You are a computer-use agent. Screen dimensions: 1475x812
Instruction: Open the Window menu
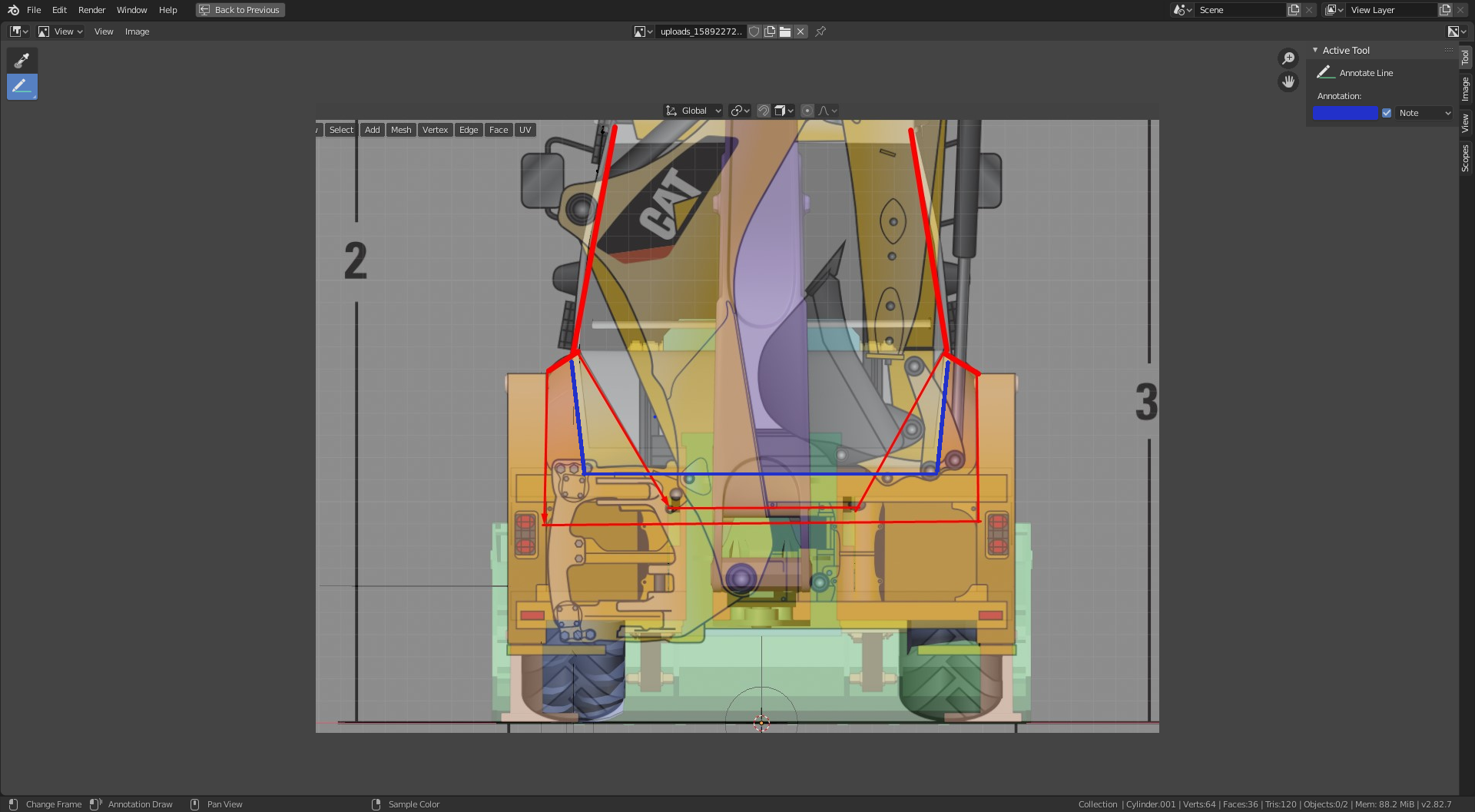(131, 10)
